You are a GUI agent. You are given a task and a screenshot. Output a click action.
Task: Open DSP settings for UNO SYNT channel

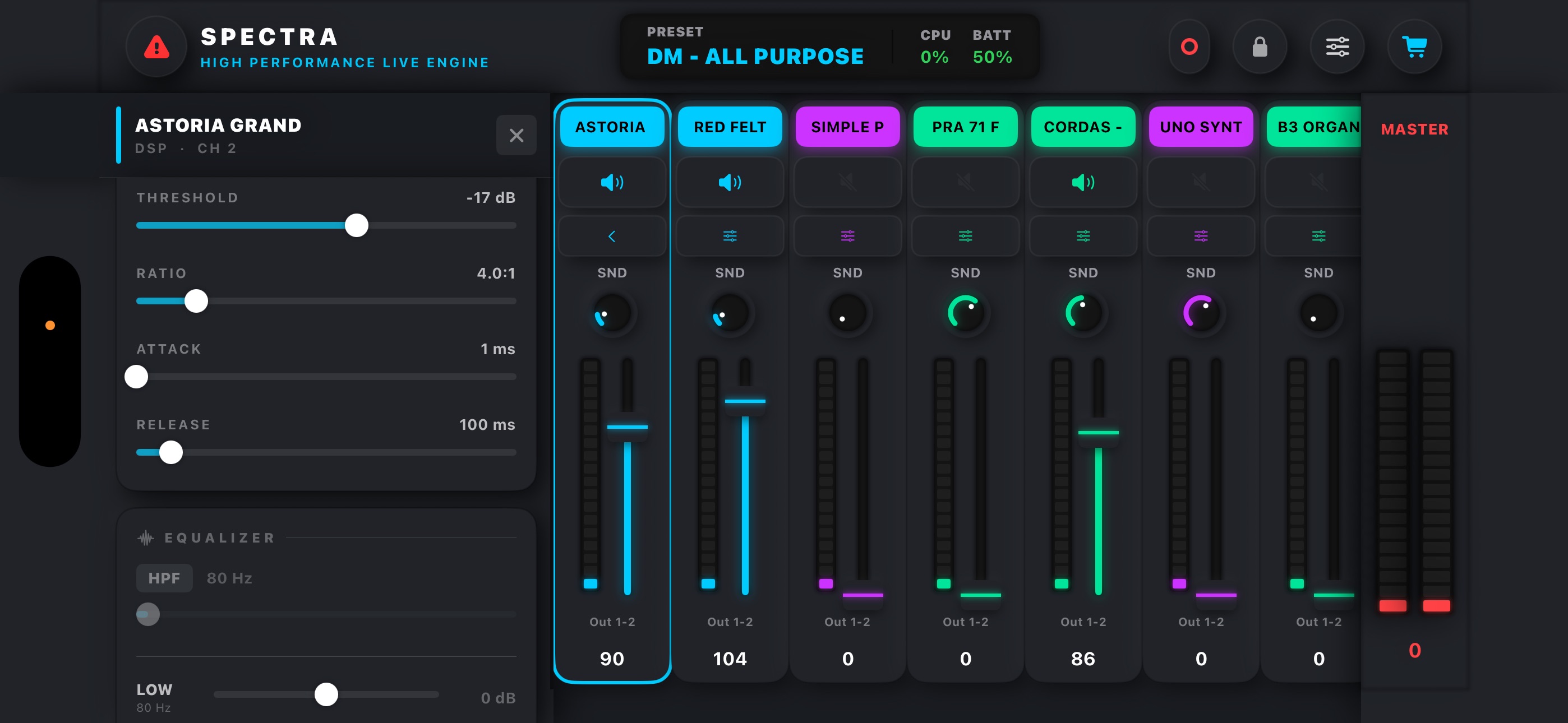point(1200,235)
